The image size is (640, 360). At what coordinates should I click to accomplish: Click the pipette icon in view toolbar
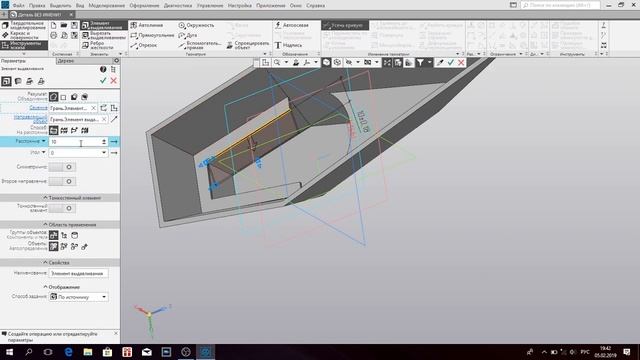click(x=440, y=62)
